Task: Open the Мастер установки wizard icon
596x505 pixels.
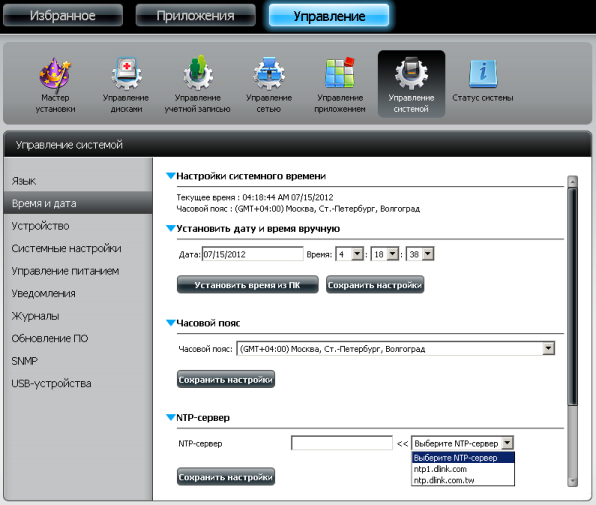Action: pyautogui.click(x=55, y=74)
